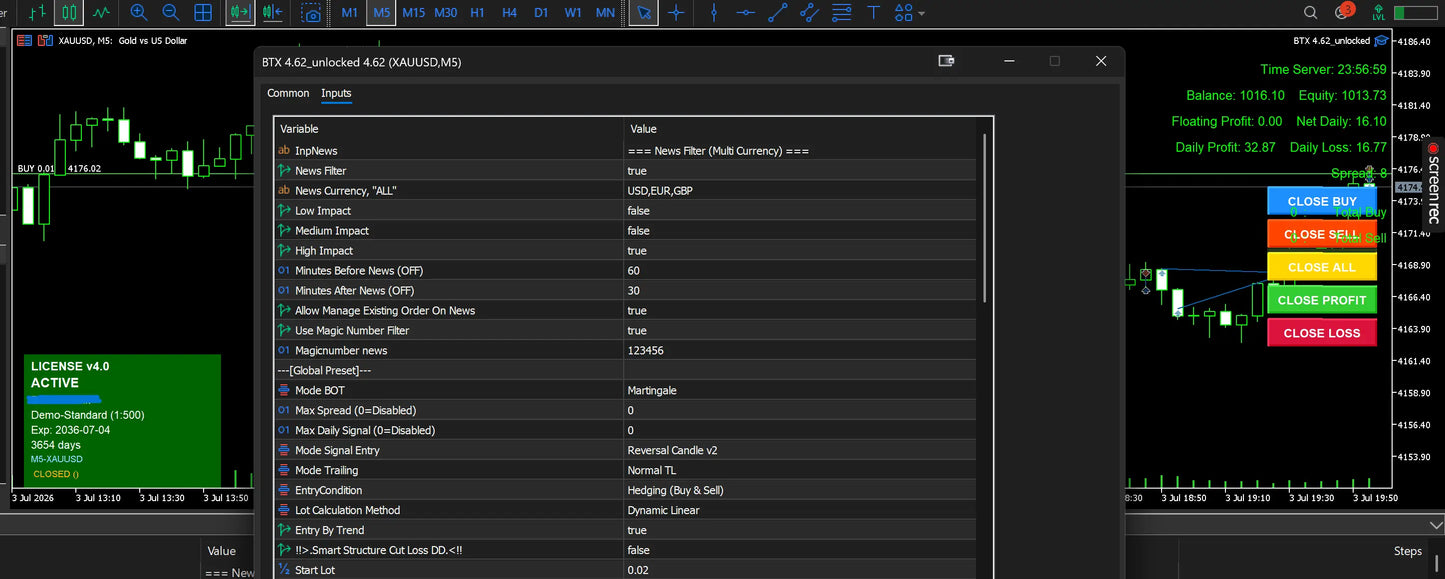This screenshot has height=579, width=1445.
Task: Select the Inputs tab
Action: point(336,93)
